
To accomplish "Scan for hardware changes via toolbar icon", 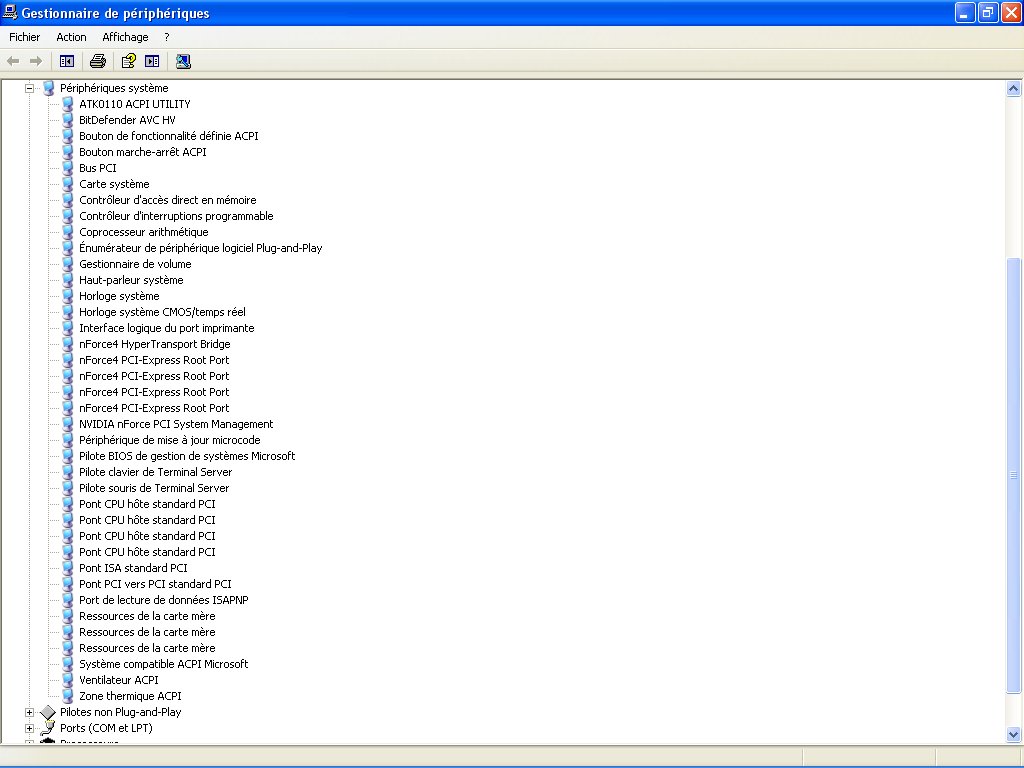I will click(184, 61).
